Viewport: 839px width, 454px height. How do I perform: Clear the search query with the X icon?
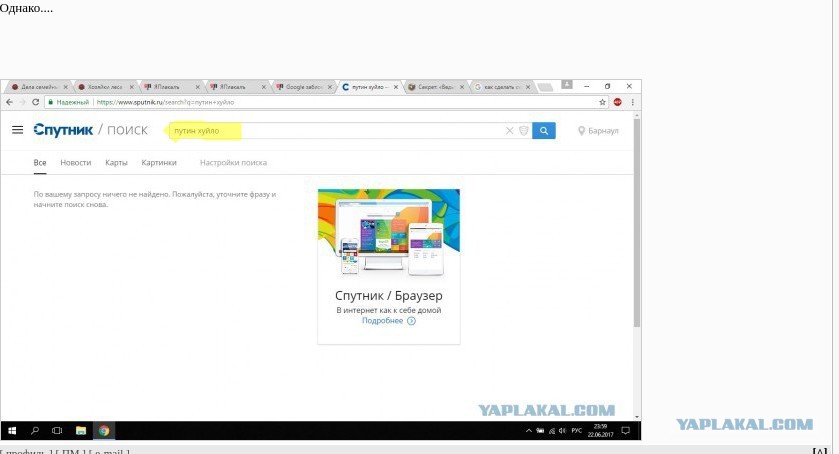coord(509,131)
